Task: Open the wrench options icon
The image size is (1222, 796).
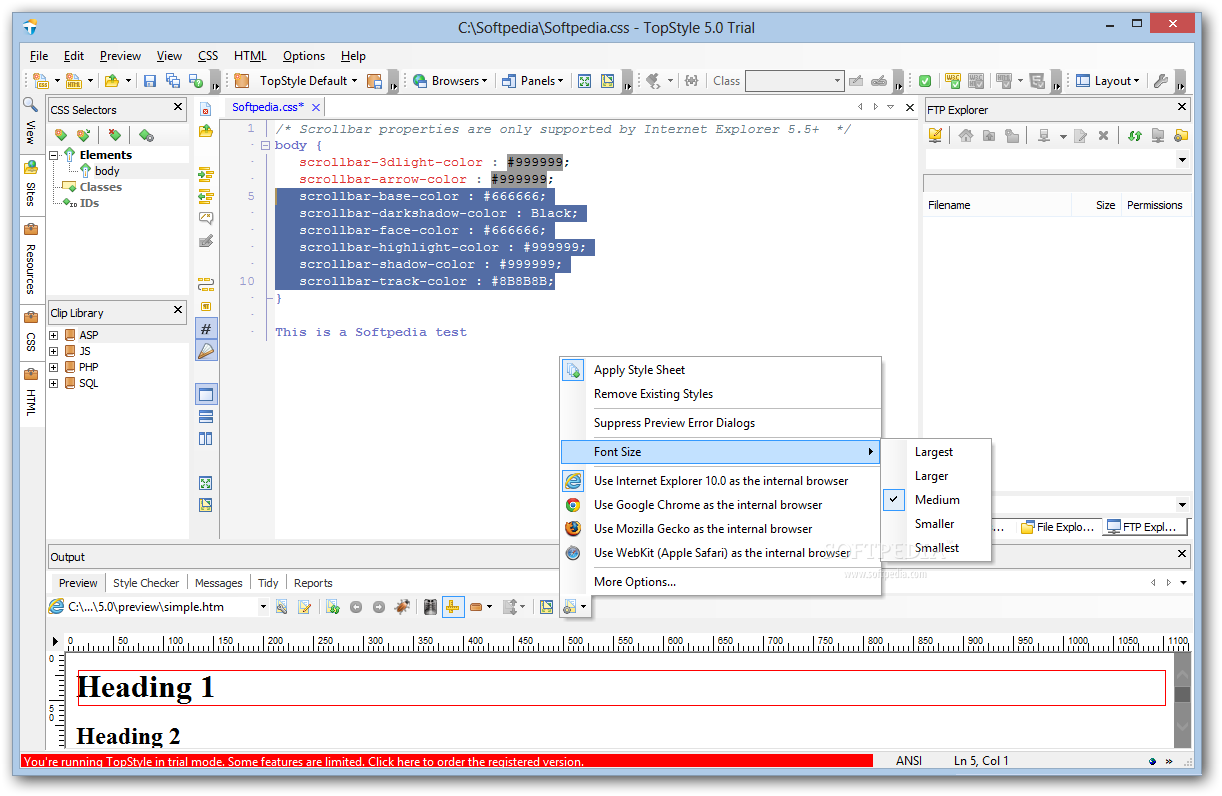Action: (x=1161, y=81)
